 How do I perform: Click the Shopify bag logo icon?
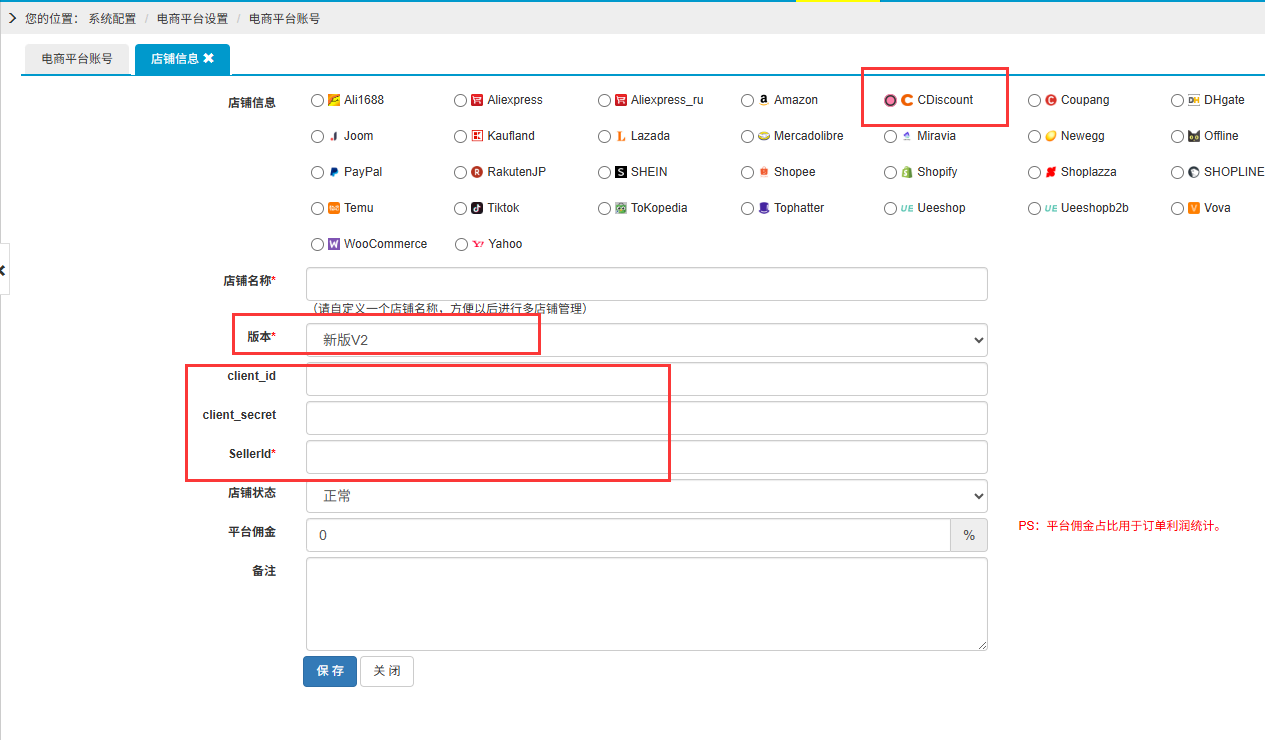click(907, 172)
